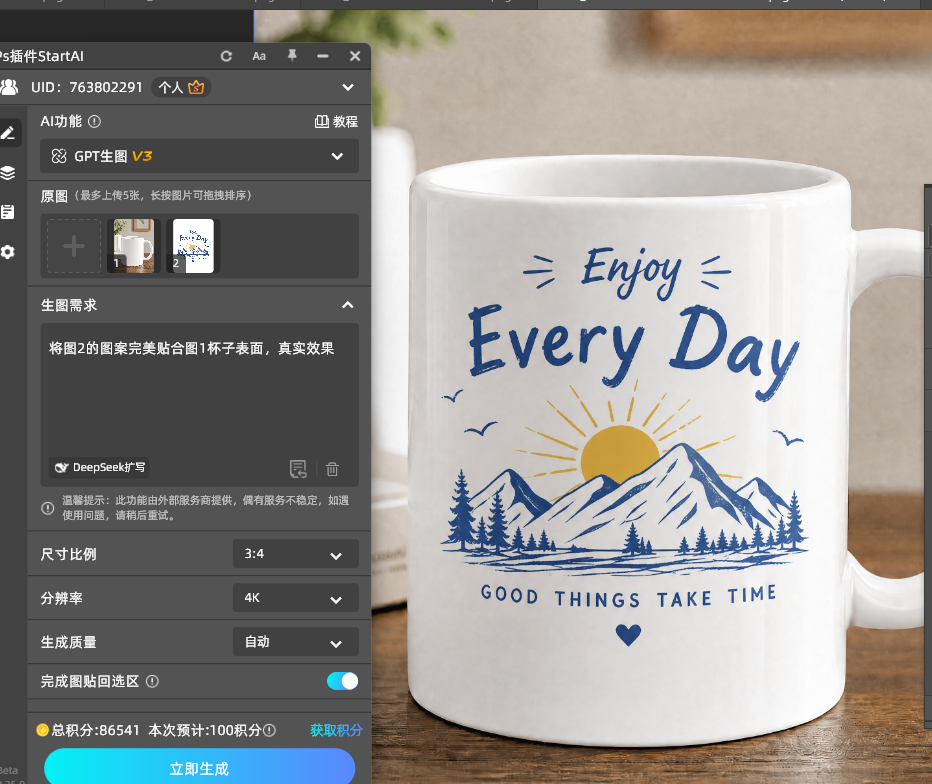Click the Aa font size icon
The width and height of the screenshot is (932, 784).
(x=259, y=56)
